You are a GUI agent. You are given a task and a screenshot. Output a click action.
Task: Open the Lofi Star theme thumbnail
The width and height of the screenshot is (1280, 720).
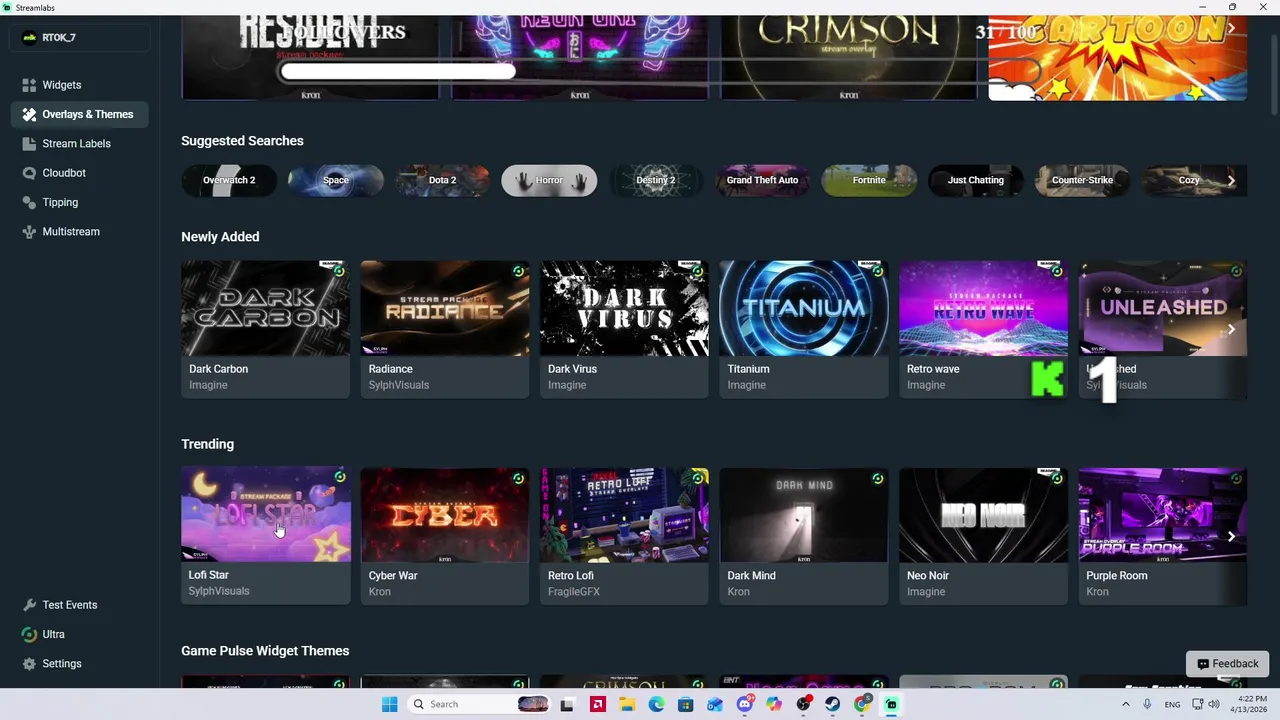[x=265, y=515]
